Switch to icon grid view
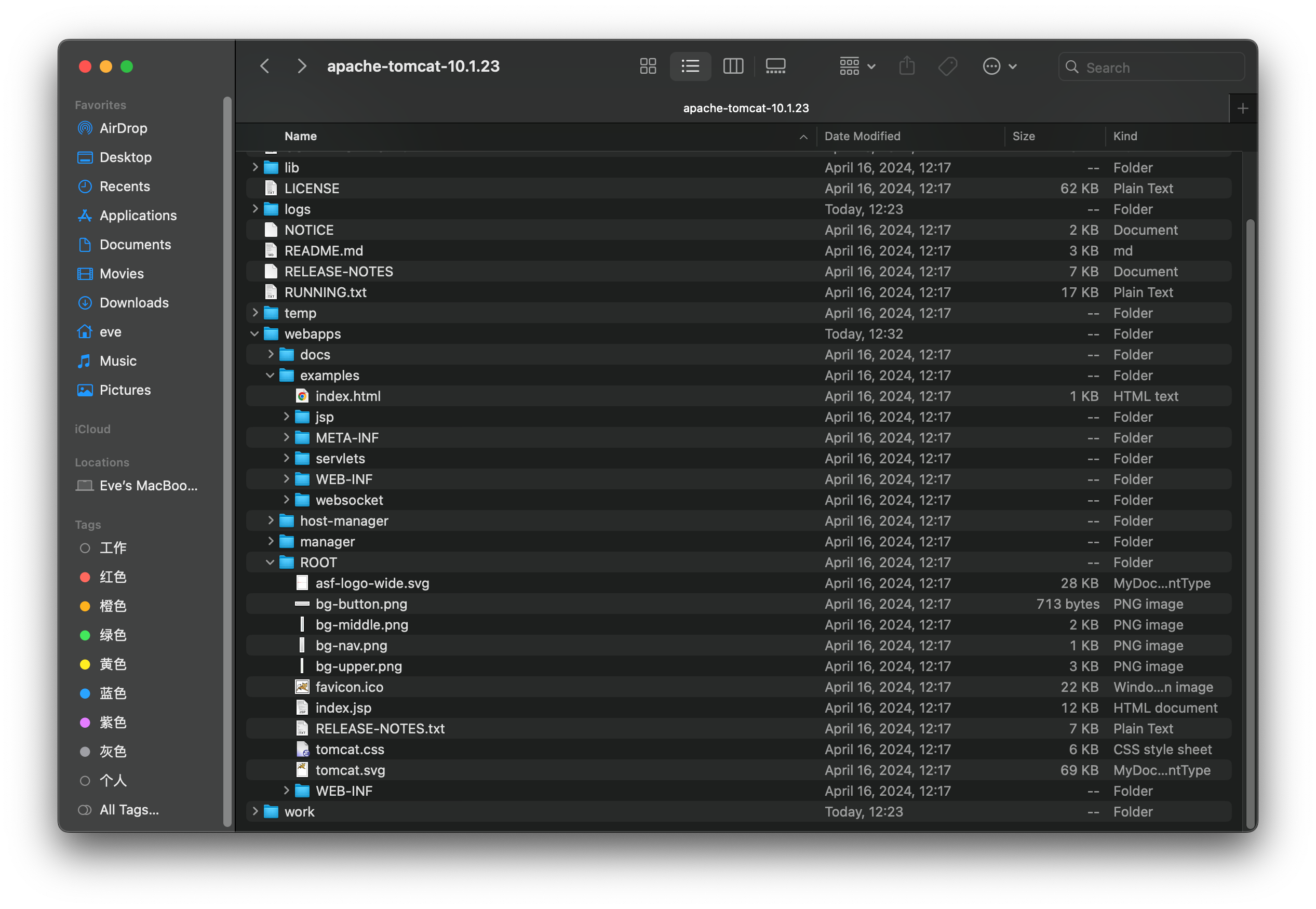The height and width of the screenshot is (909, 1316). click(x=648, y=66)
